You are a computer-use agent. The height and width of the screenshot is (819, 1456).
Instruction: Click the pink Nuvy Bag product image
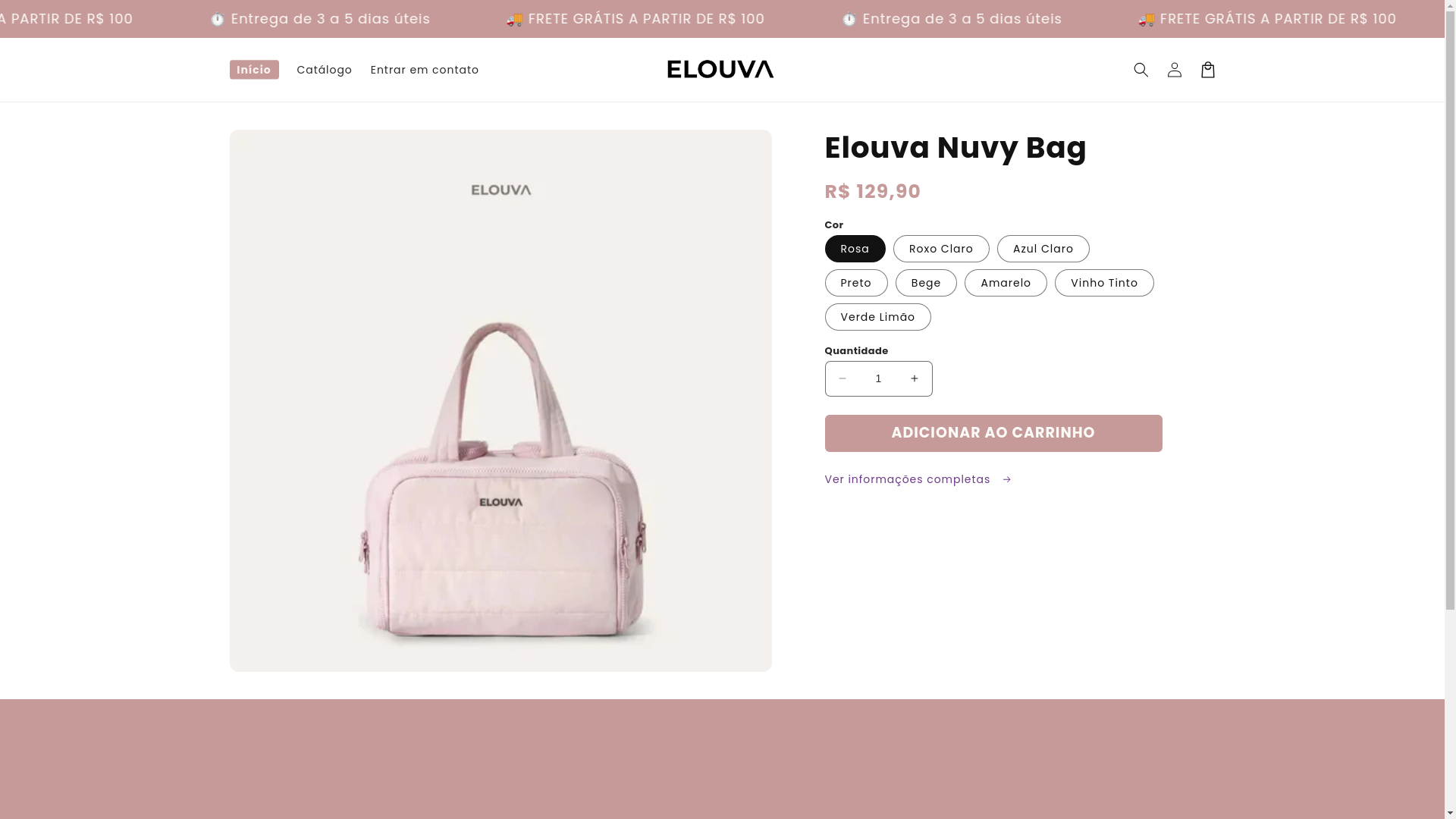tap(500, 400)
